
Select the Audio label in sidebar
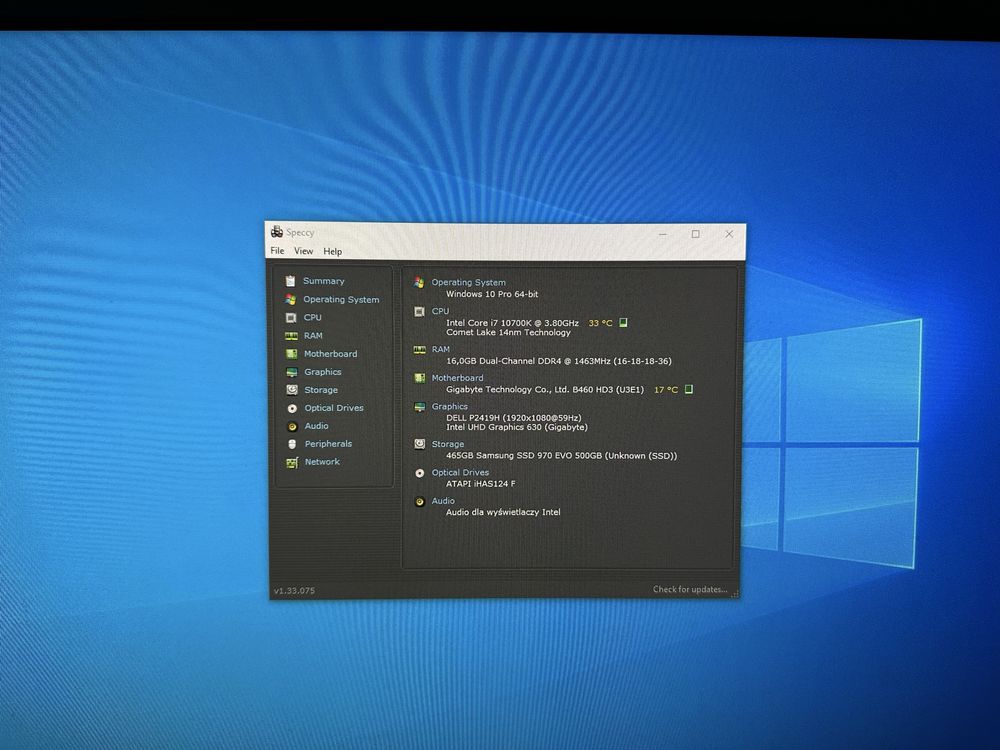click(x=316, y=425)
